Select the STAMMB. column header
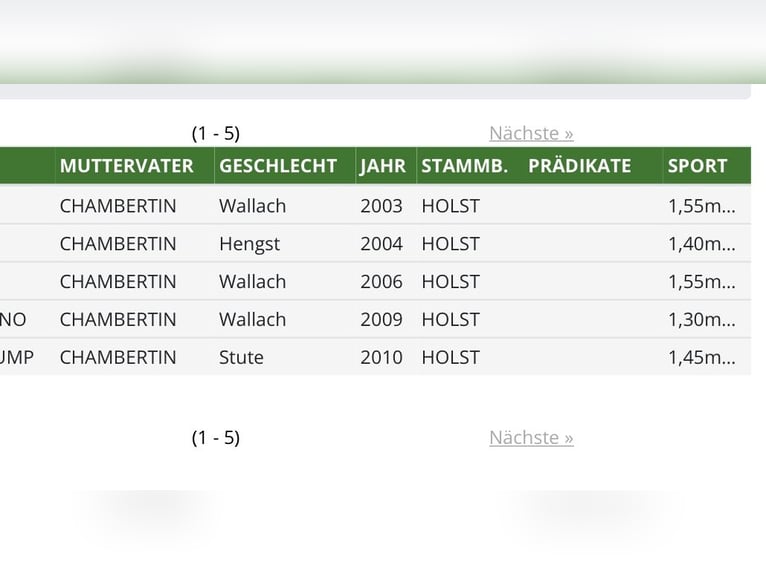This screenshot has width=766, height=574. coord(464,166)
